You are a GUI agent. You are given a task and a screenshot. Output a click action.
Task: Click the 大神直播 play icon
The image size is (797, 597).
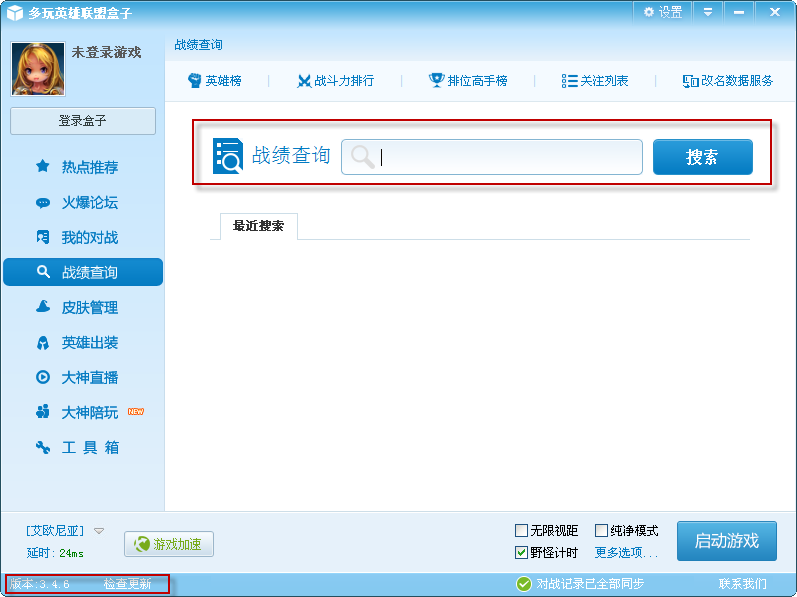(x=43, y=377)
